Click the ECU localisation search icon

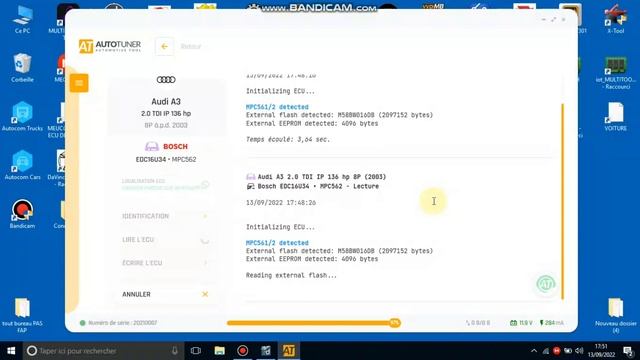click(x=205, y=185)
